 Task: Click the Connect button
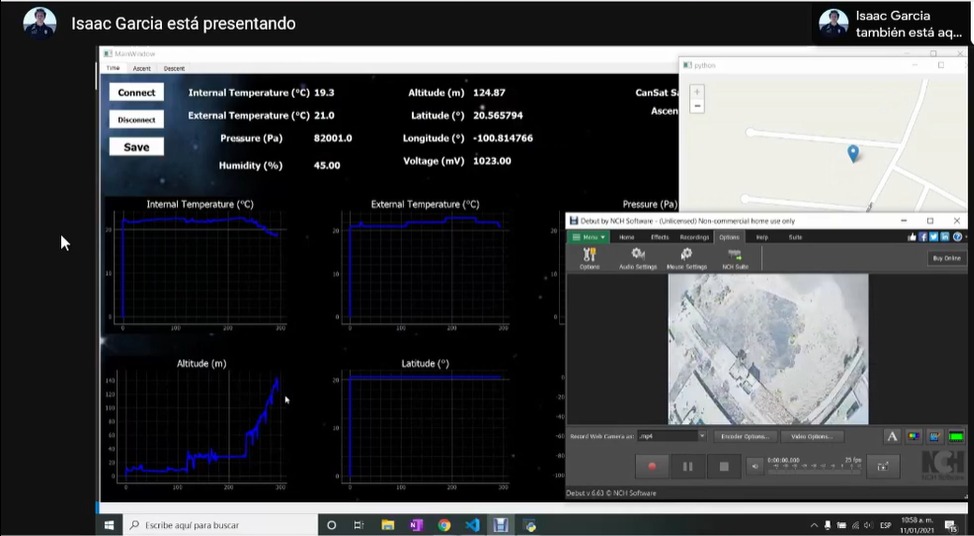136,93
